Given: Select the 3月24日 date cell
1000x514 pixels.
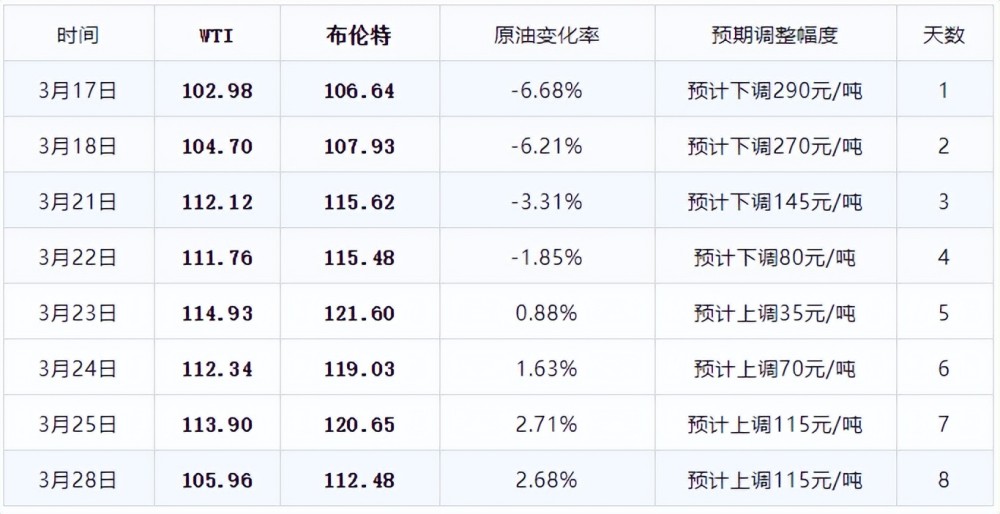Looking at the screenshot, I should (x=78, y=369).
